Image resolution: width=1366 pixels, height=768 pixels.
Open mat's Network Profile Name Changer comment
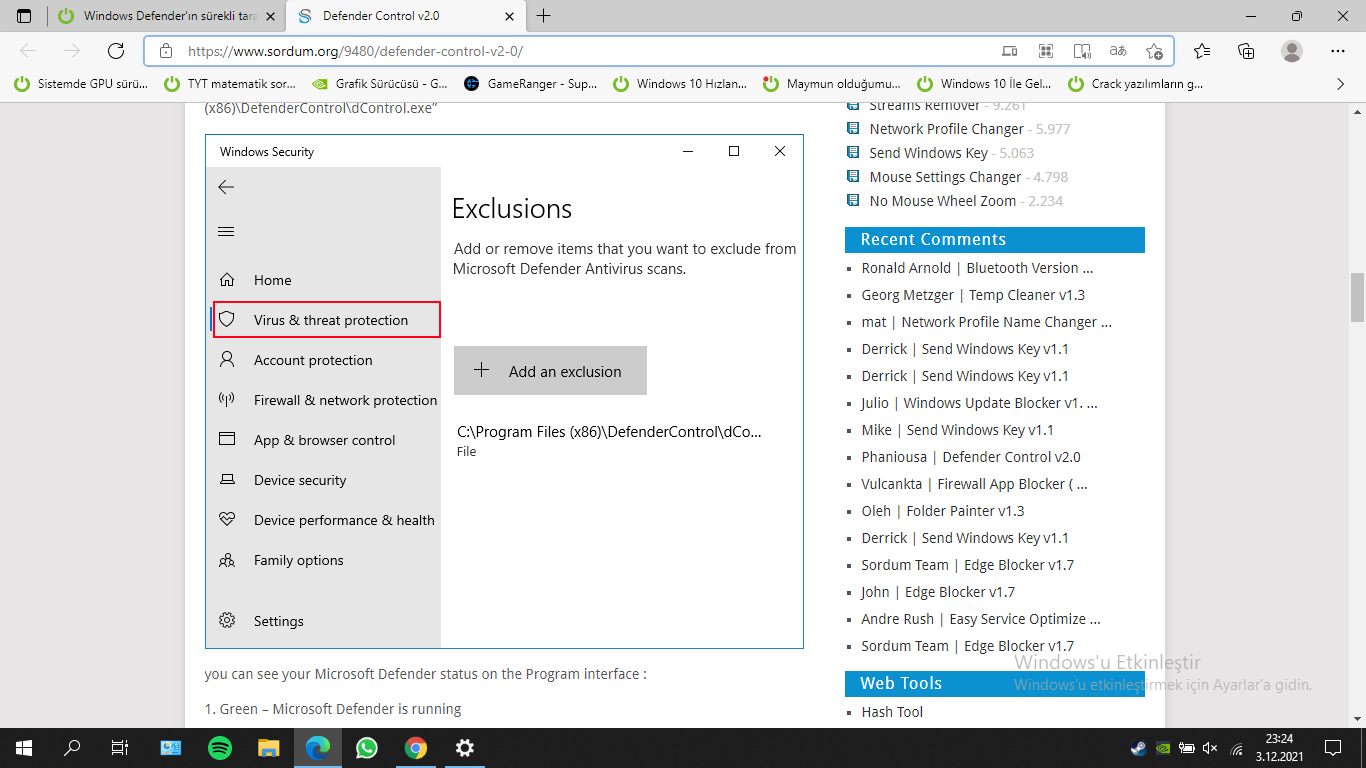point(986,322)
